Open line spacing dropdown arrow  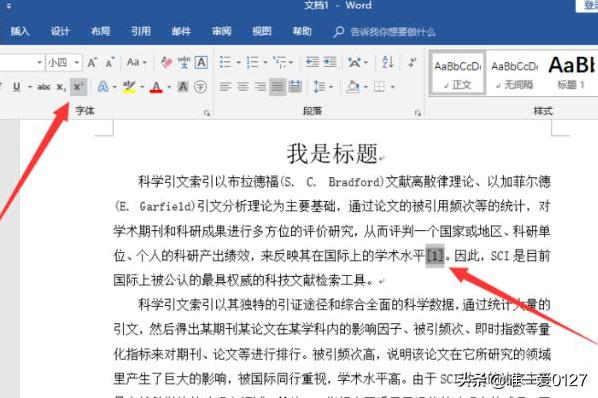pos(331,87)
